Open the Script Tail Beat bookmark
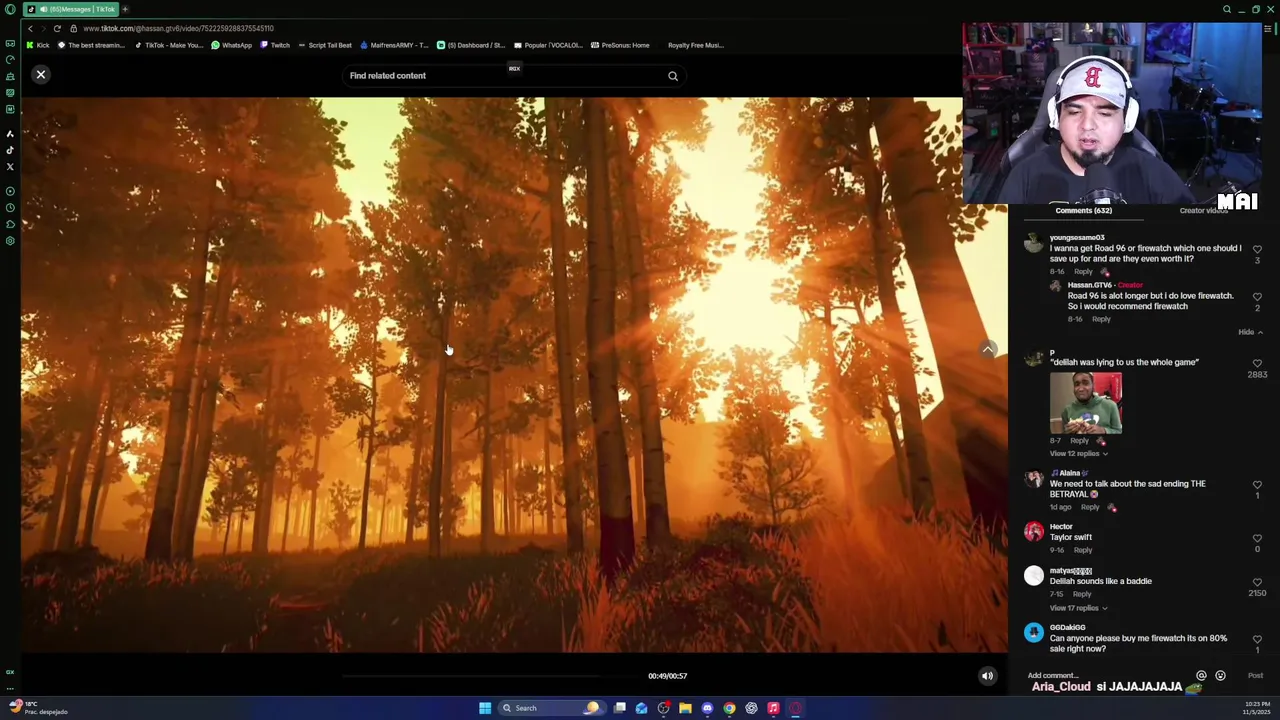 coord(325,45)
